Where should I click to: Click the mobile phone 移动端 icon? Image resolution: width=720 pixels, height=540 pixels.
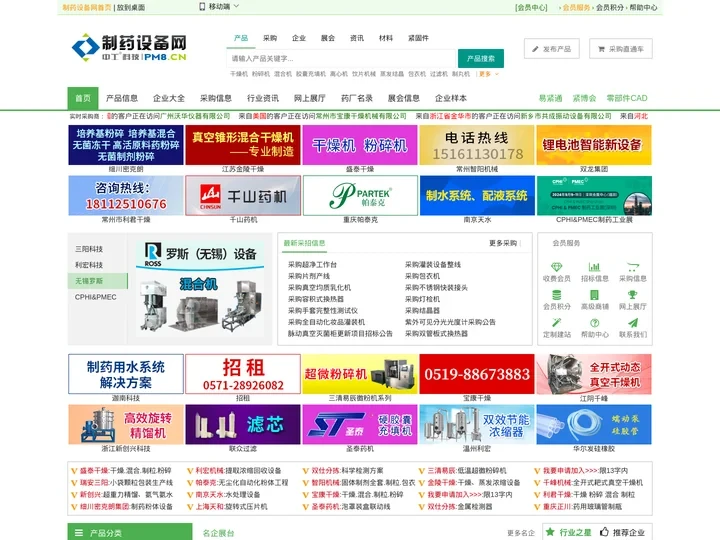coord(202,6)
